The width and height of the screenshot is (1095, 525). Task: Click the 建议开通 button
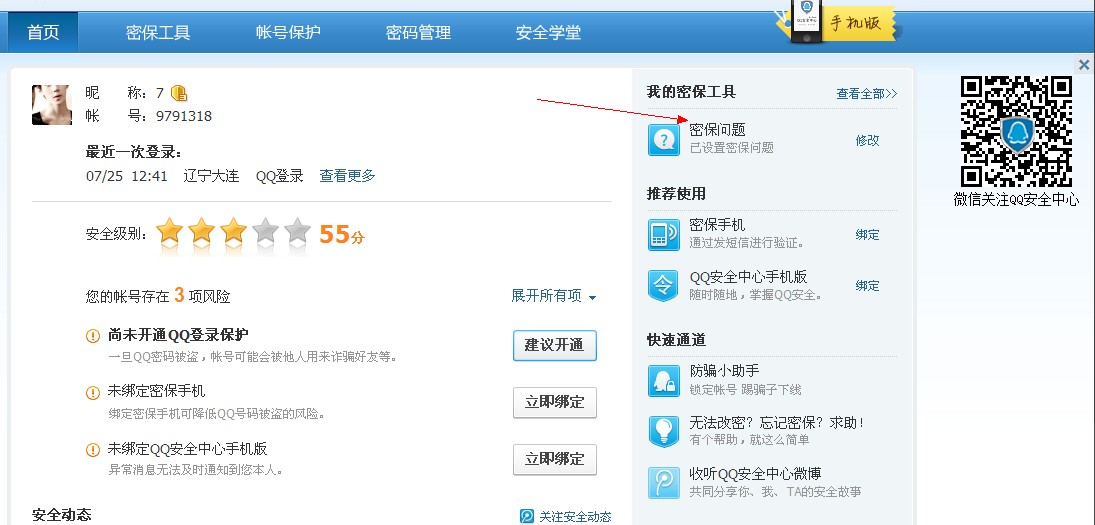coord(554,346)
